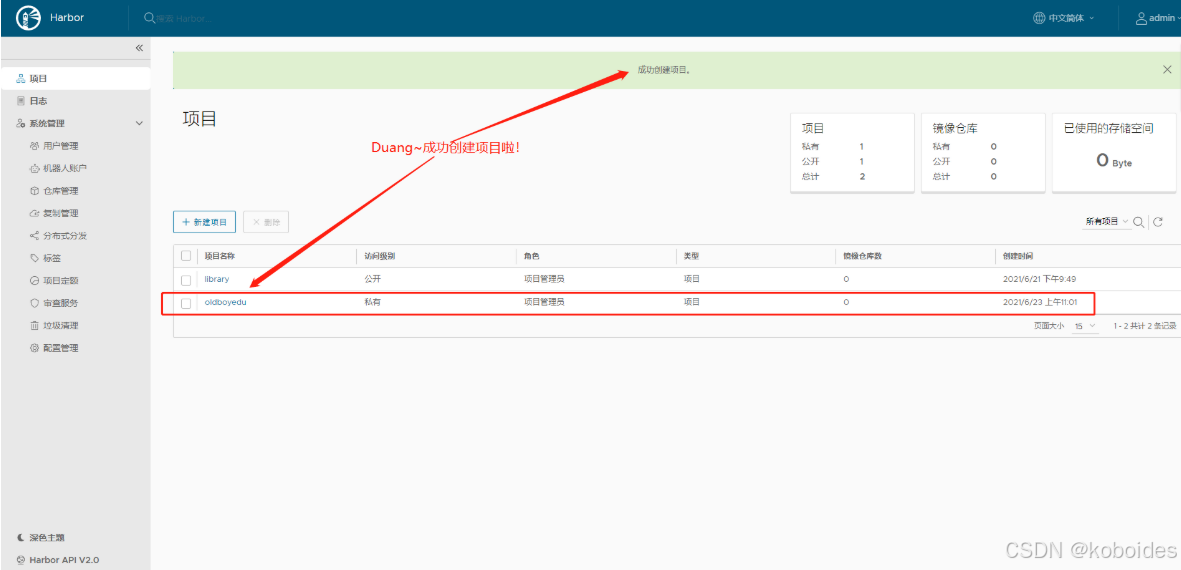
Task: Click the 仓库管理 registries cube icon
Action: [34, 191]
